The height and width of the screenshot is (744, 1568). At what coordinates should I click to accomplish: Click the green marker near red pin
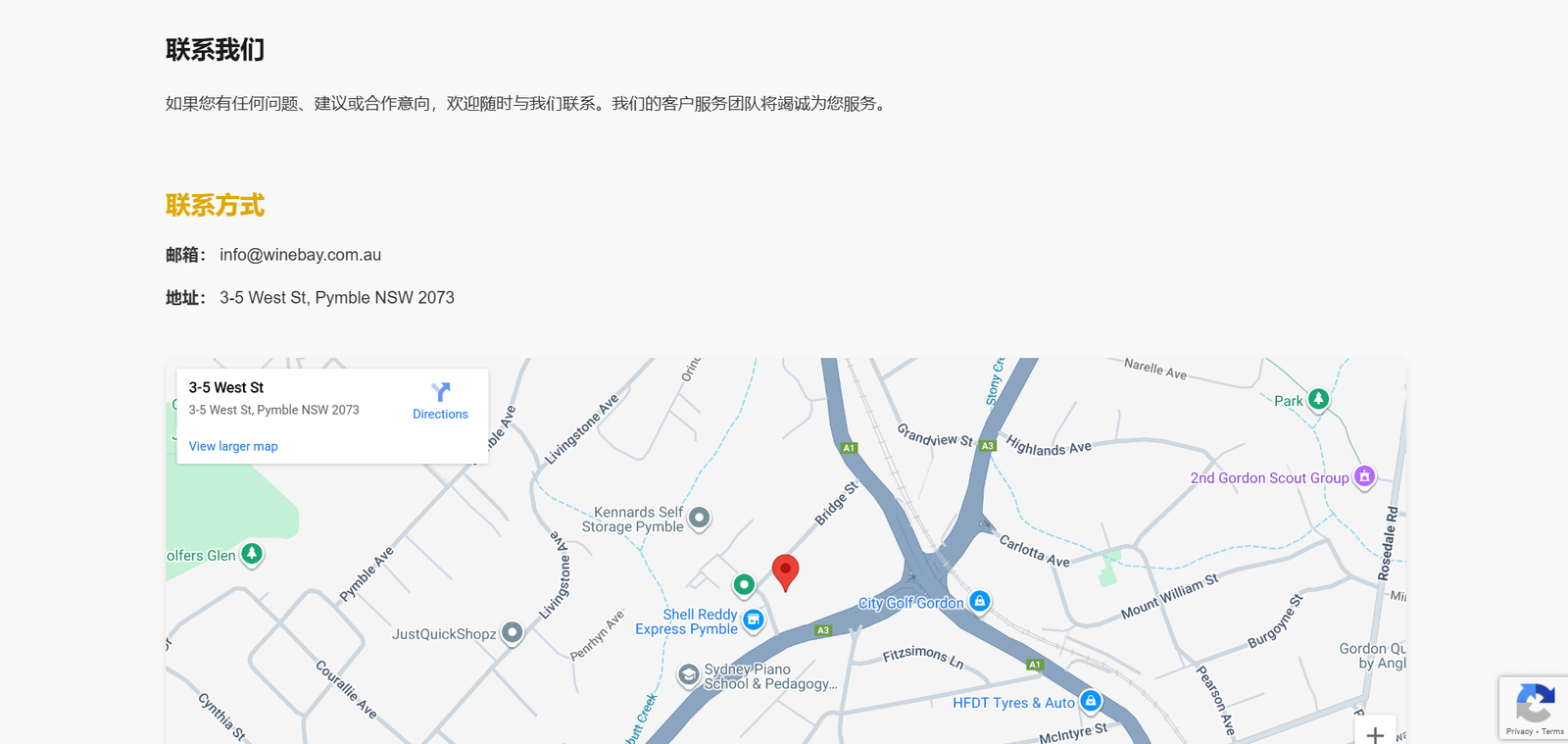tap(744, 585)
